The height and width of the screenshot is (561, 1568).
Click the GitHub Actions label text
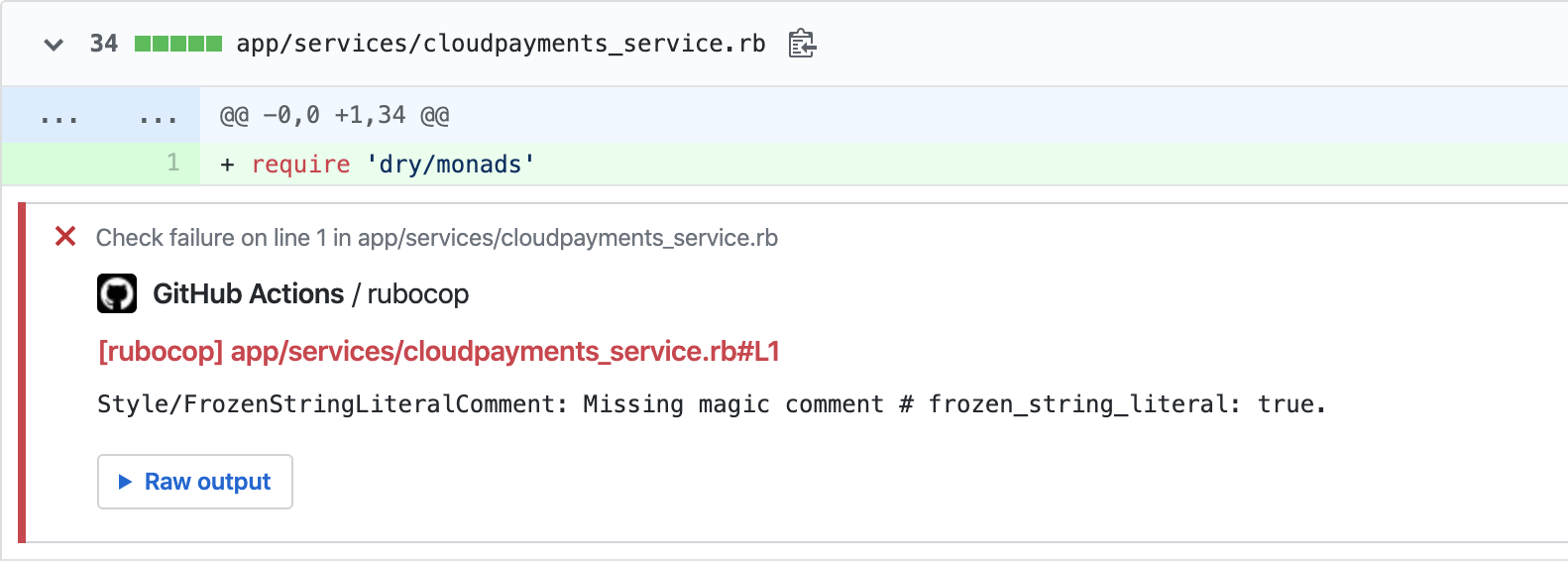(248, 294)
